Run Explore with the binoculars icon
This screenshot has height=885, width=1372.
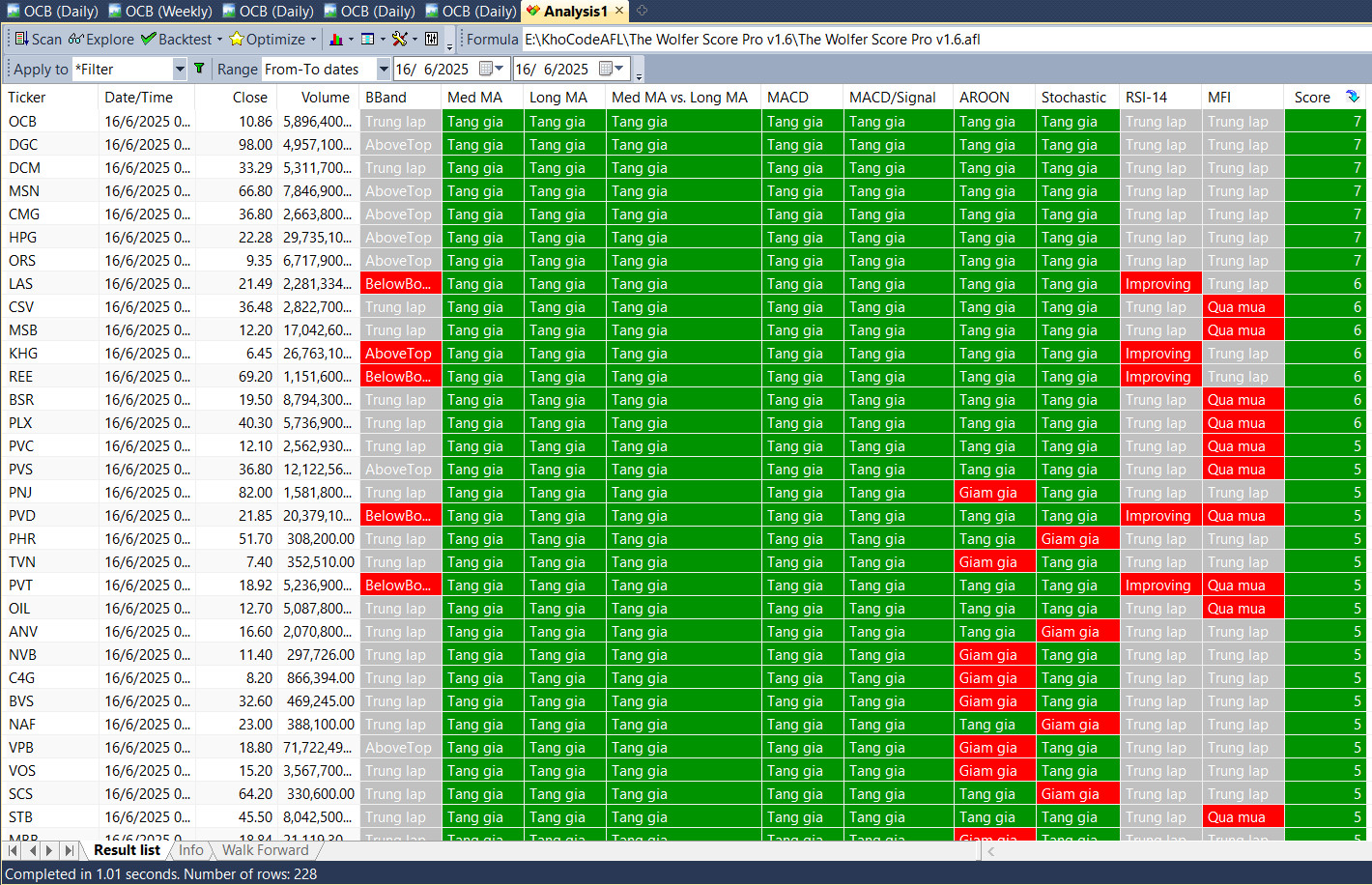click(x=100, y=40)
